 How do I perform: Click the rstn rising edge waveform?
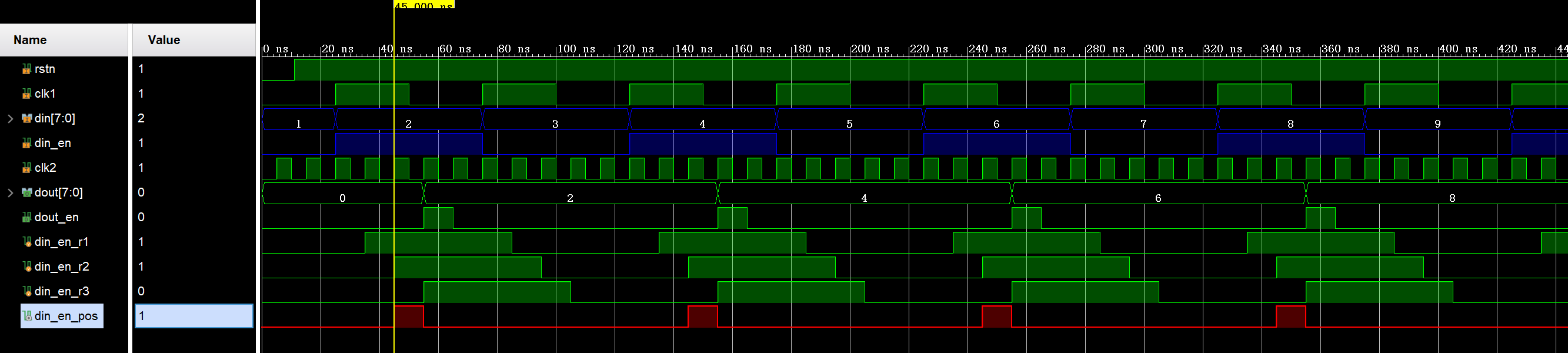pos(295,69)
